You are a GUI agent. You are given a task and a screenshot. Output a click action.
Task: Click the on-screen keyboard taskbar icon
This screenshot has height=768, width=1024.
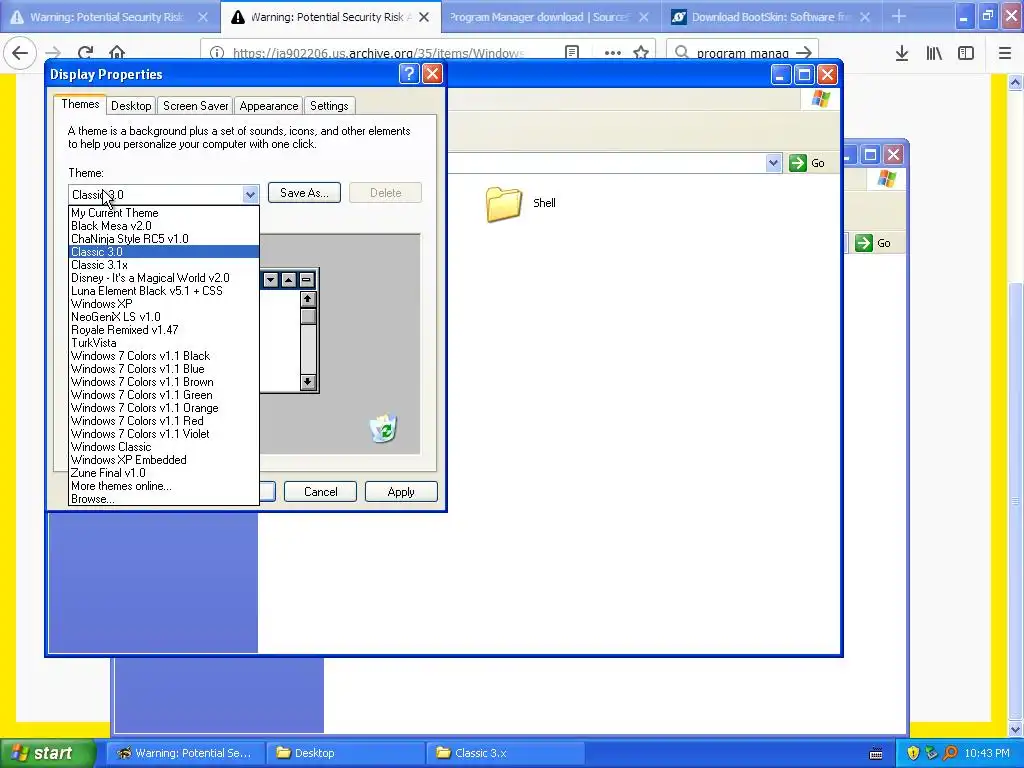876,754
